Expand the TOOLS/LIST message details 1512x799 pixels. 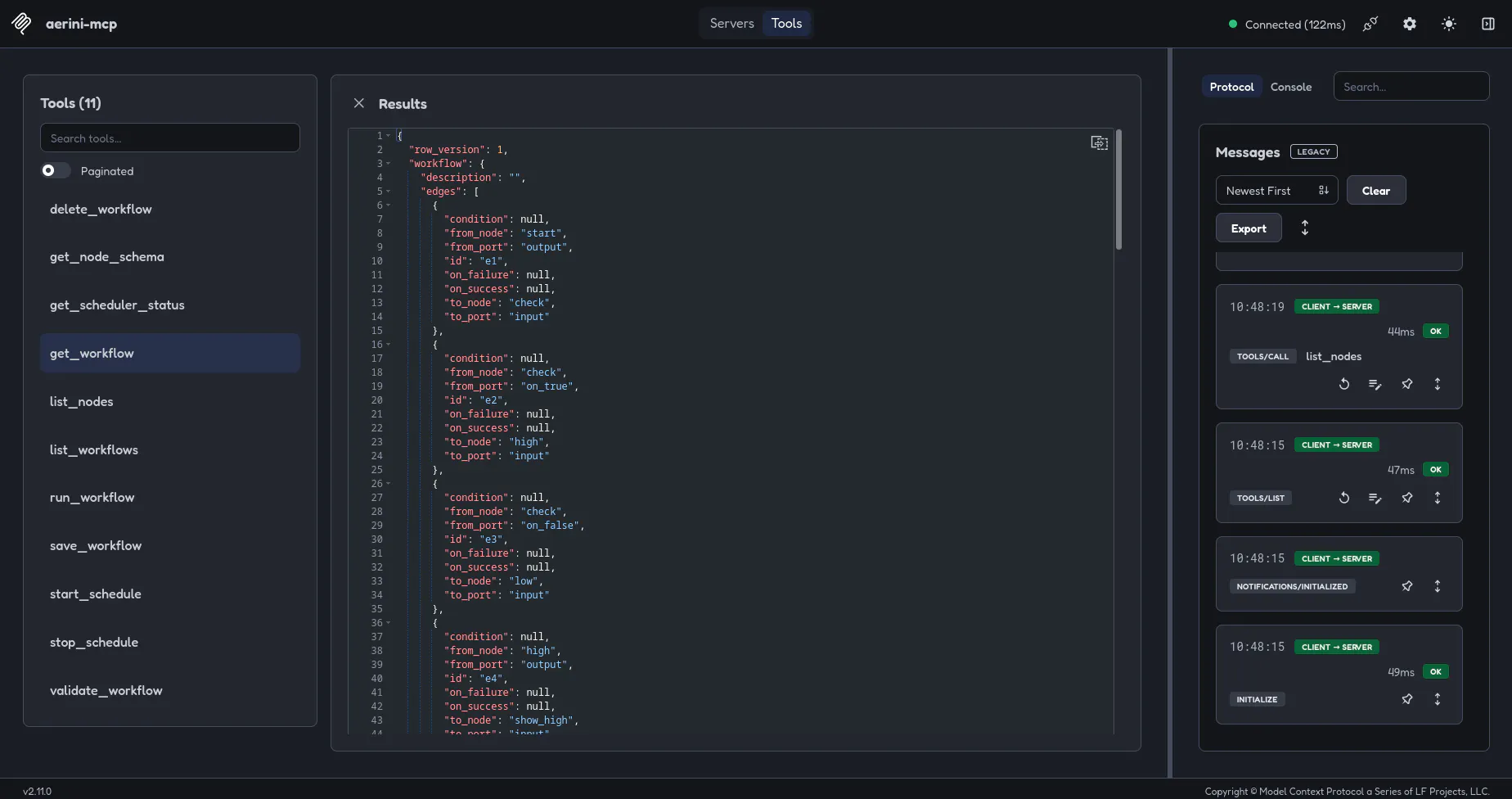[1438, 498]
